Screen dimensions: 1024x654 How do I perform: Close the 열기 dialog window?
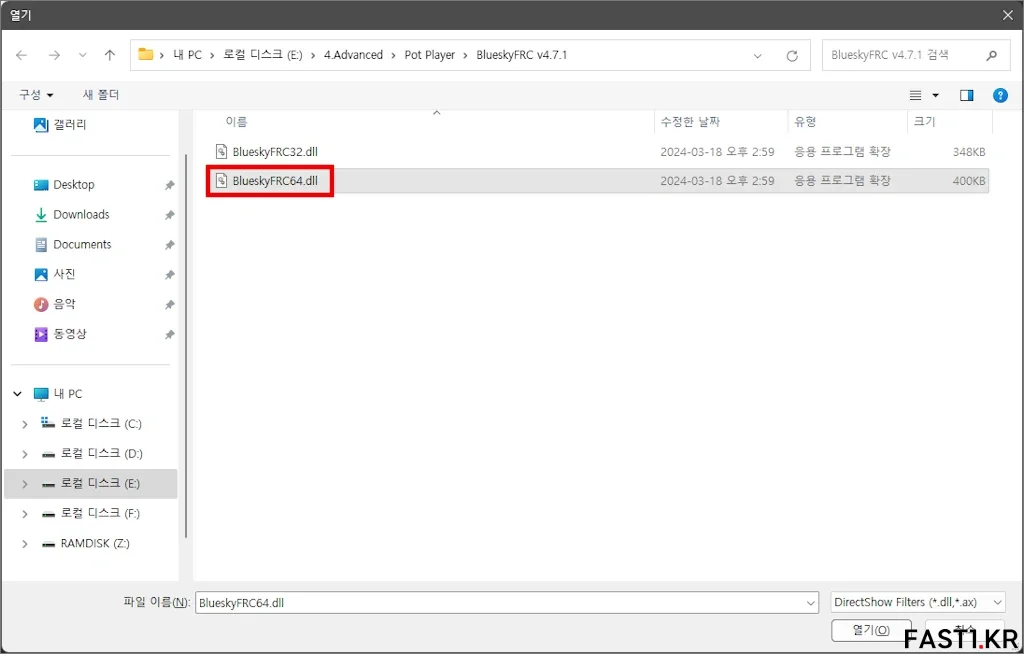(x=1008, y=15)
